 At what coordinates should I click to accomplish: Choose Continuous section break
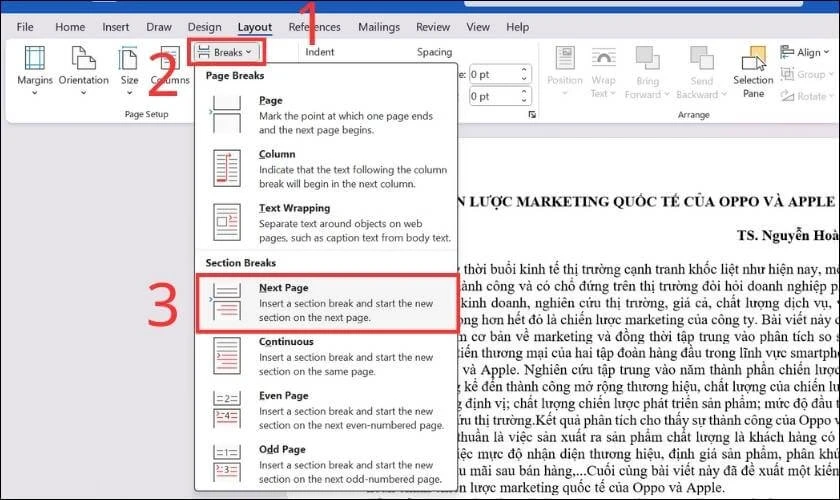326,356
